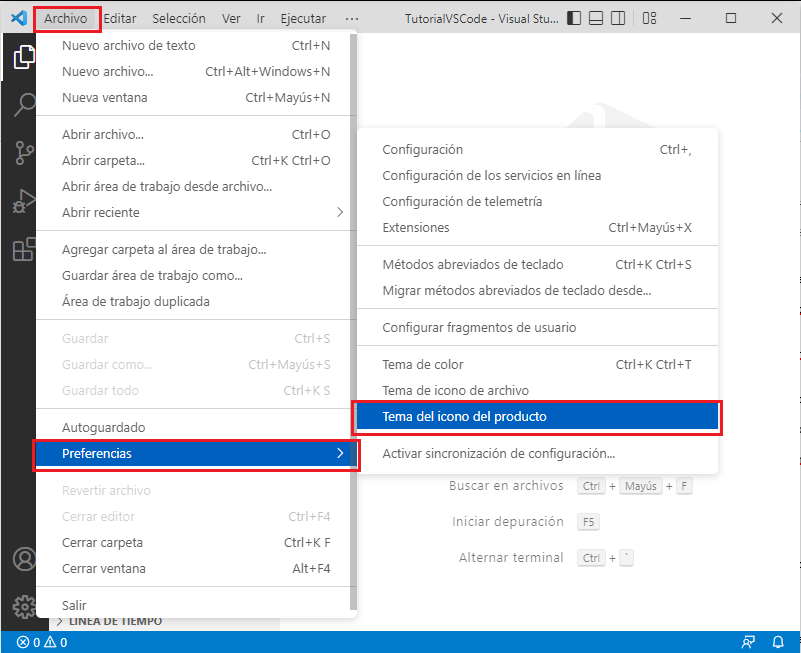801x653 pixels.
Task: Open the Ver menu
Action: click(x=231, y=19)
